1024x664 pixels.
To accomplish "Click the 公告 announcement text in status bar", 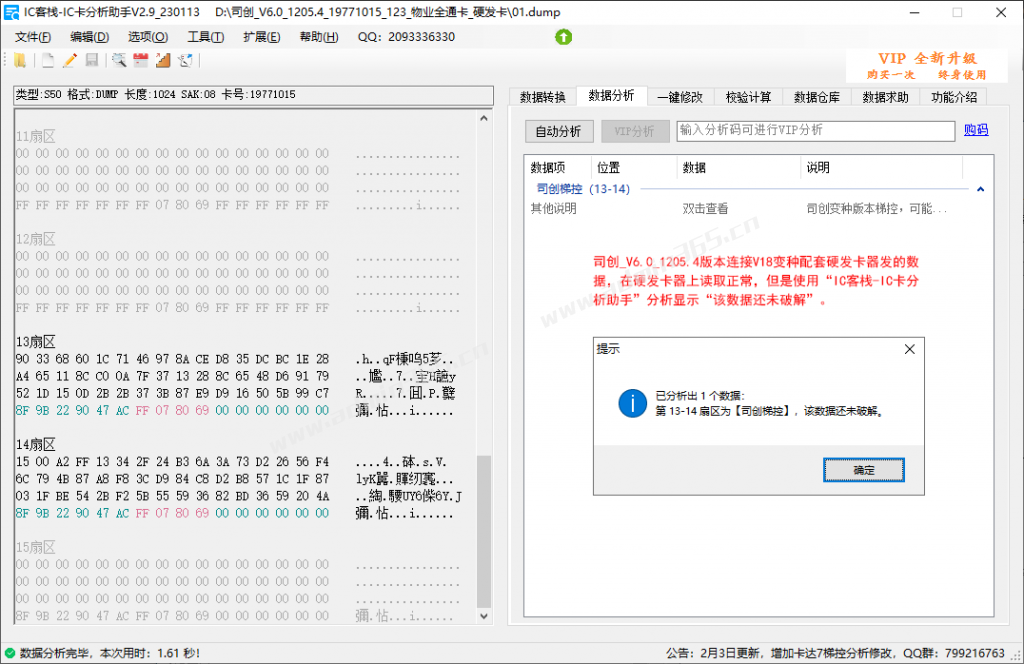I will 835,653.
